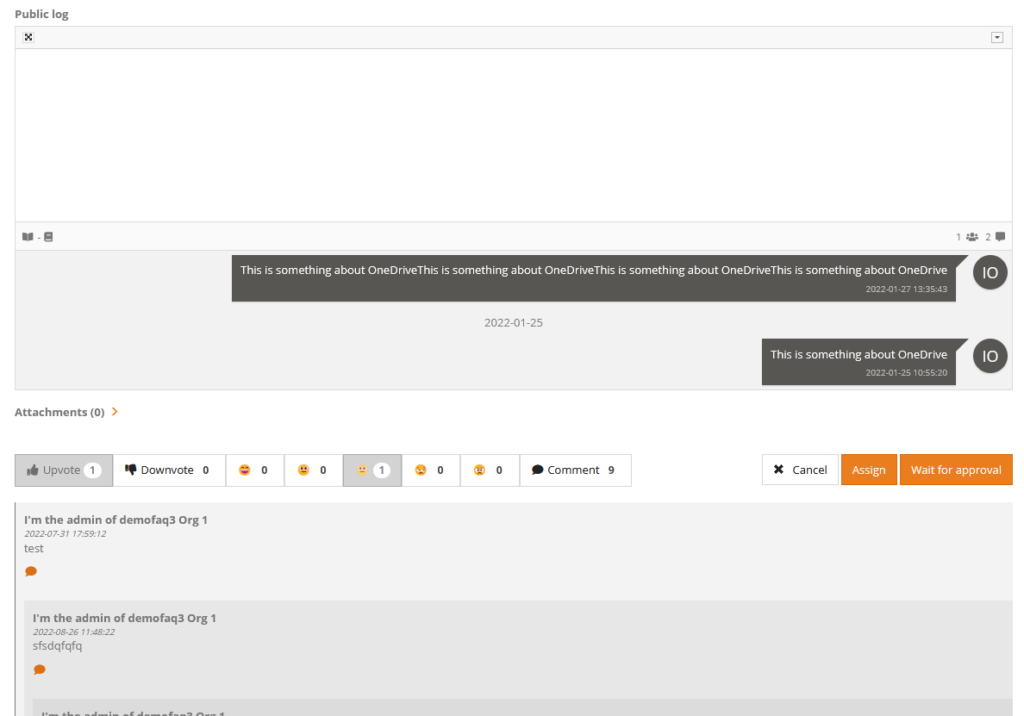This screenshot has height=716, width=1024.
Task: Toggle the selected neutral face reaction
Action: (372, 470)
